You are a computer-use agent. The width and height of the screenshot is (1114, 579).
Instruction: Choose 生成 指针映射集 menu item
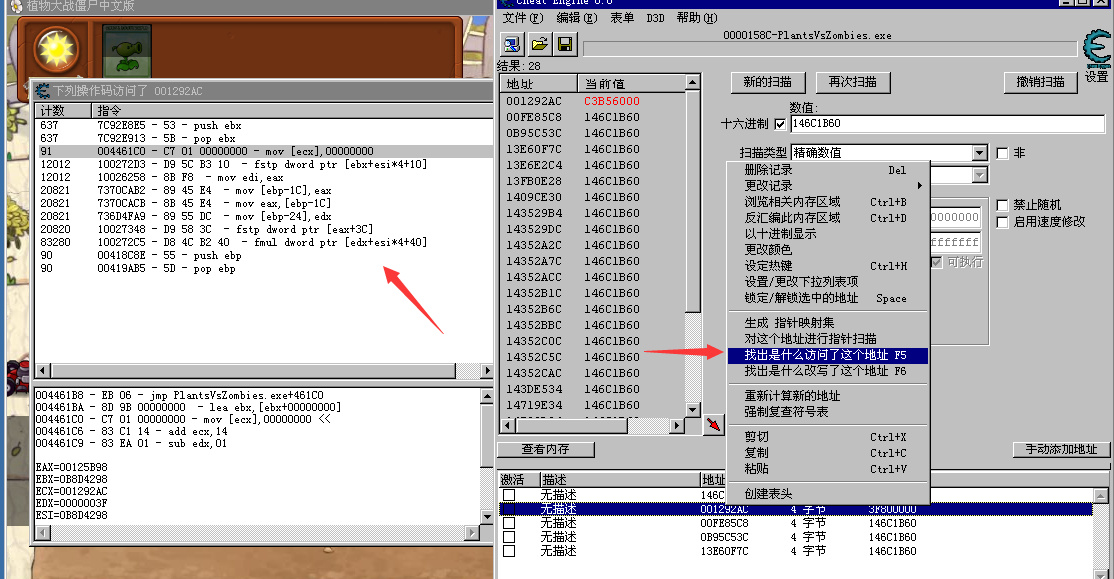tap(828, 323)
